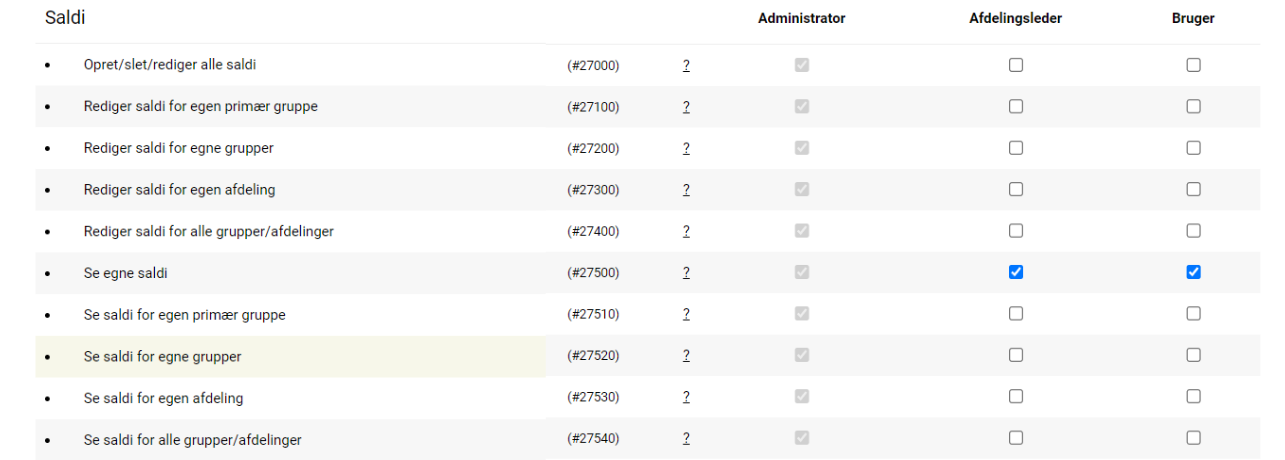The image size is (1285, 460).
Task: Click the 'Se saldi for egne grupper' row label
Action: [162, 357]
